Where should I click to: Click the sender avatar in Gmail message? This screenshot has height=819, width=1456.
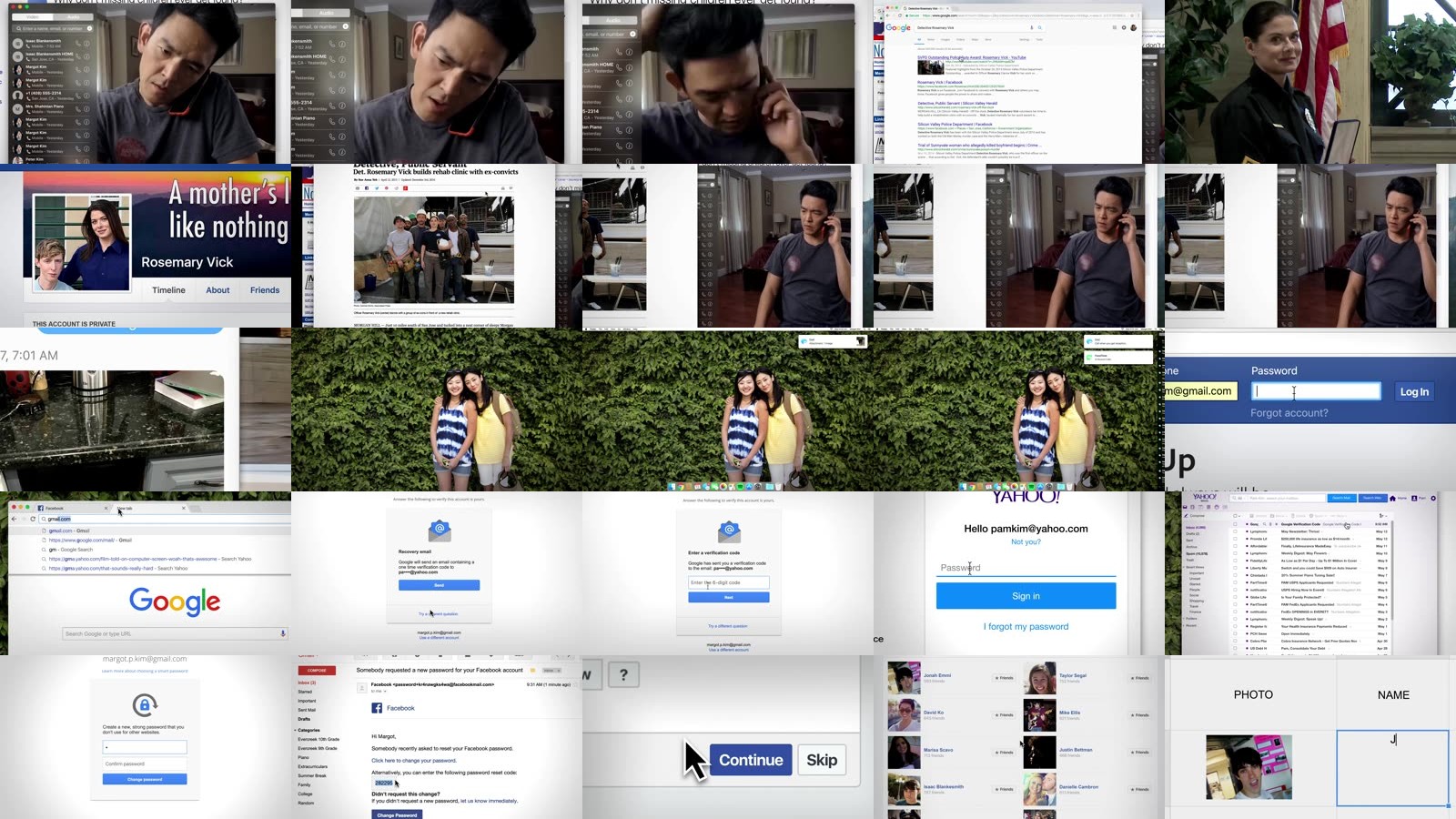tap(362, 688)
